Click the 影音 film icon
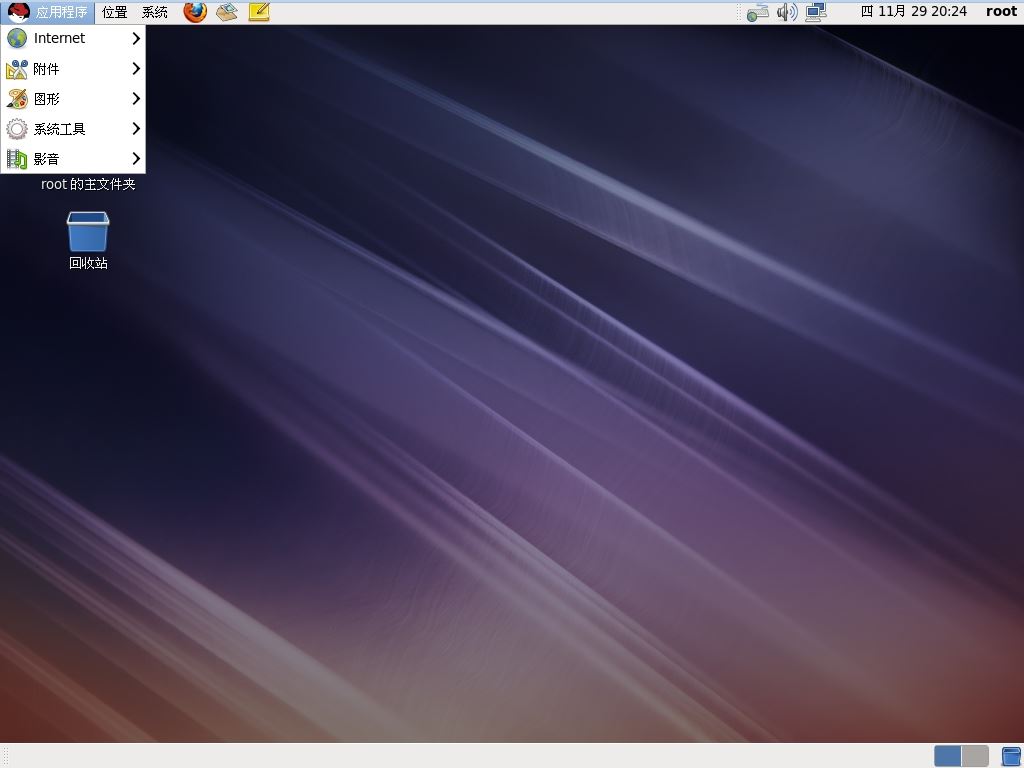The height and width of the screenshot is (768, 1024). click(x=17, y=159)
